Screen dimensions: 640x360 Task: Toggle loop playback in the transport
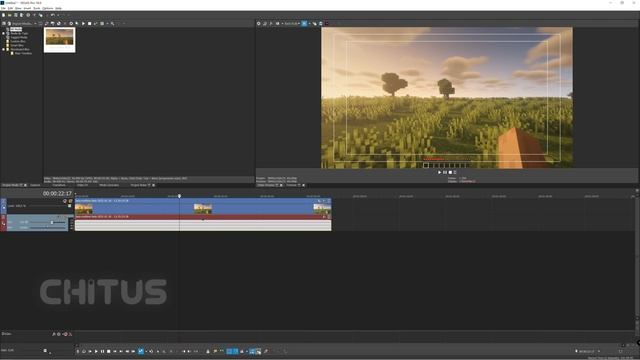pyautogui.click(x=84, y=351)
